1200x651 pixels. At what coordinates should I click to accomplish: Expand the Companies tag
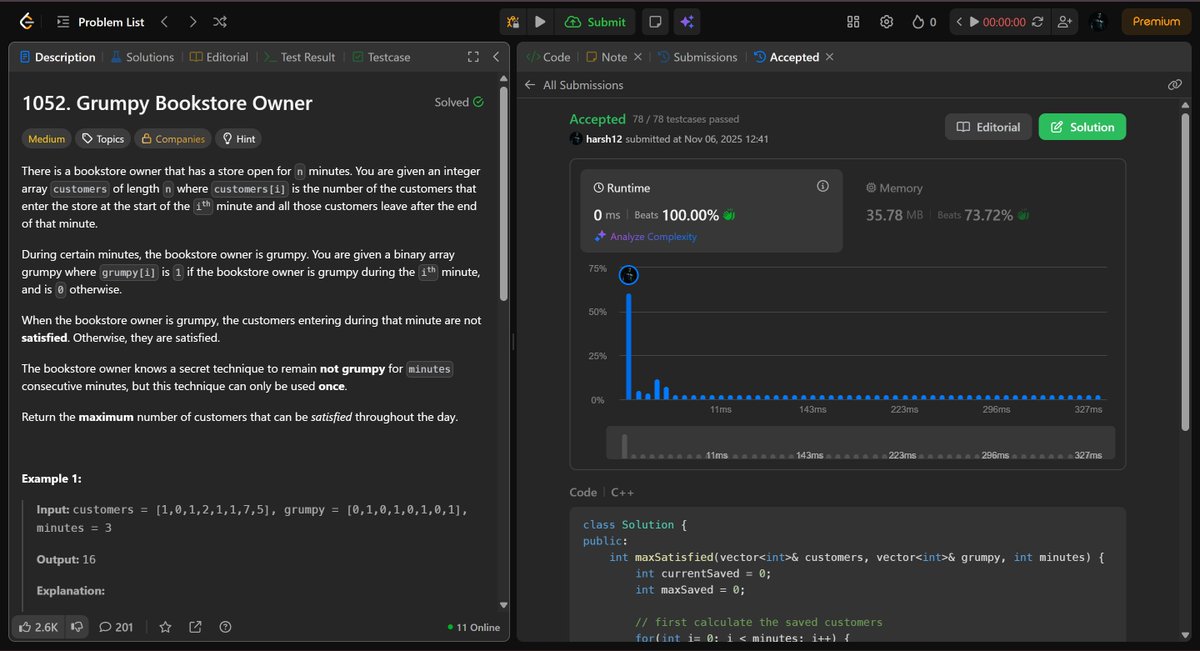[173, 139]
